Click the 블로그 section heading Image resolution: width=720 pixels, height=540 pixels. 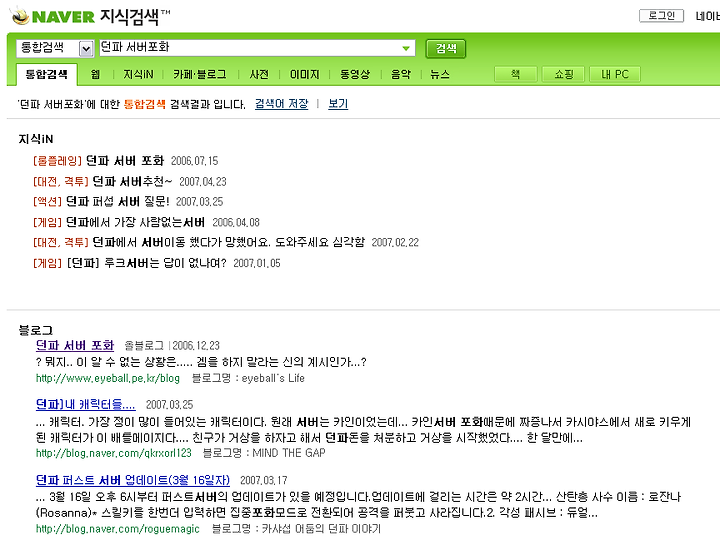tap(36, 330)
